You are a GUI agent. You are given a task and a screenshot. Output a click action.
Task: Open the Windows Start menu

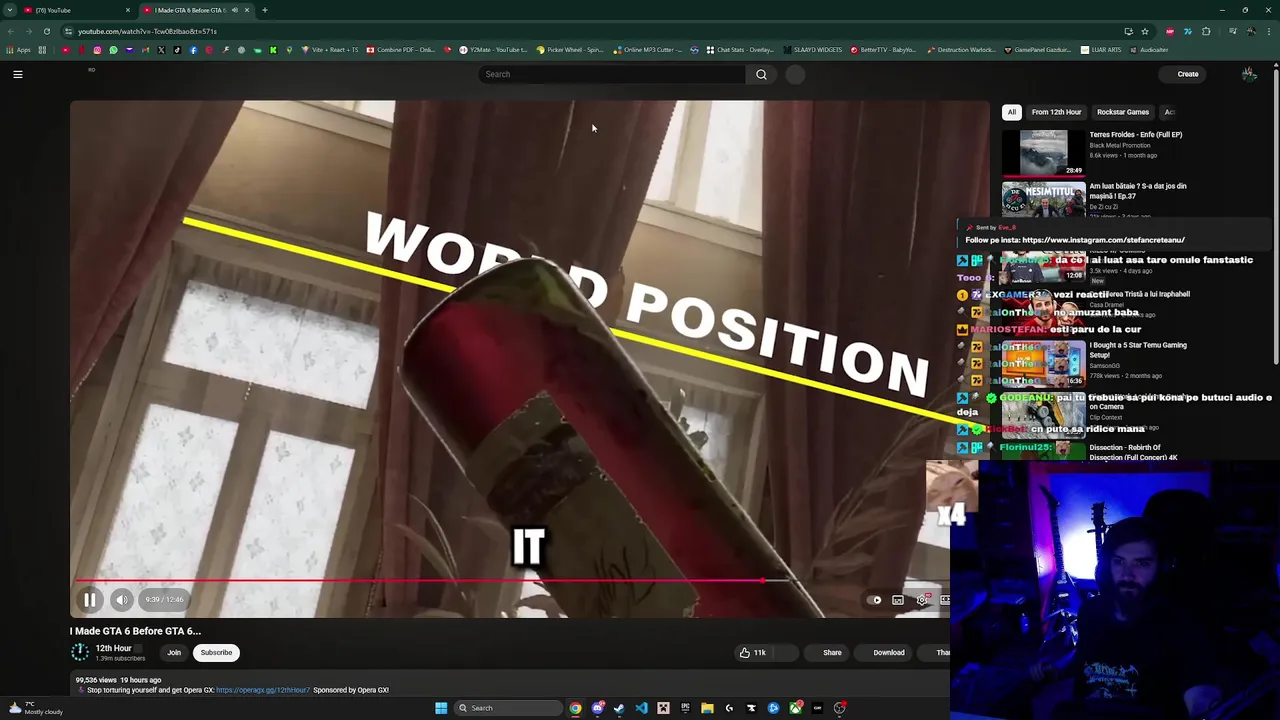tap(441, 708)
